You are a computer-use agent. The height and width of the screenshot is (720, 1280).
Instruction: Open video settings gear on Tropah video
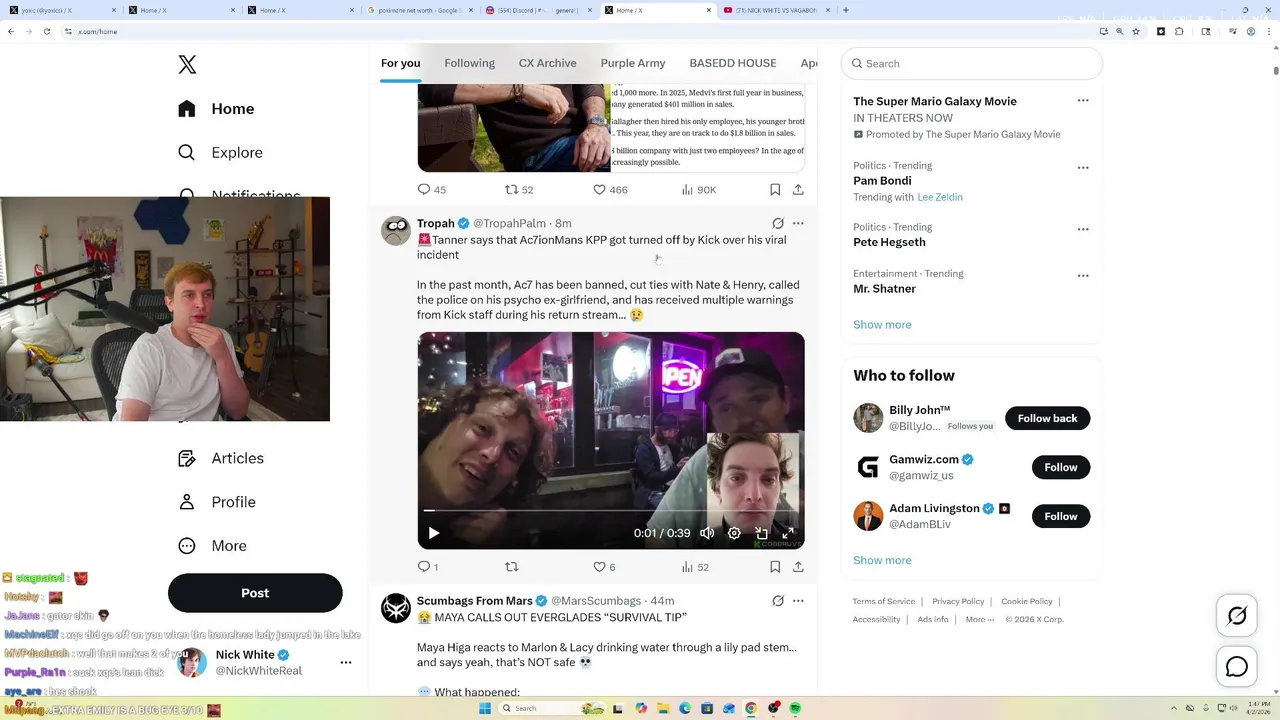tap(734, 533)
